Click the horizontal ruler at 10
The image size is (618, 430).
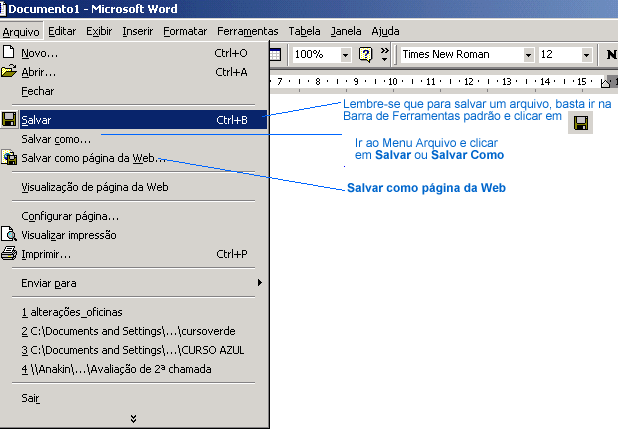click(393, 82)
